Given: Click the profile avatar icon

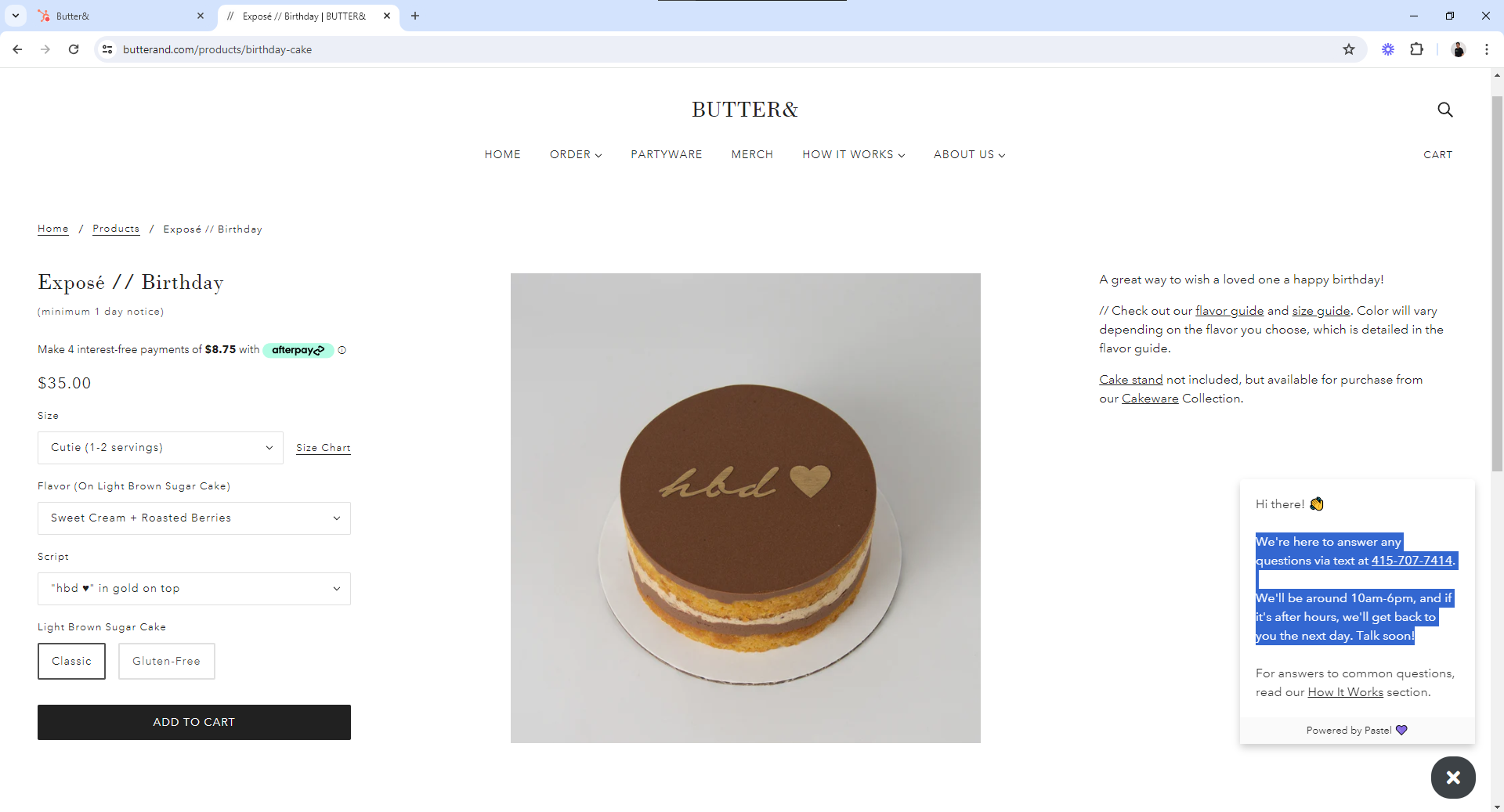Looking at the screenshot, I should click(x=1458, y=49).
